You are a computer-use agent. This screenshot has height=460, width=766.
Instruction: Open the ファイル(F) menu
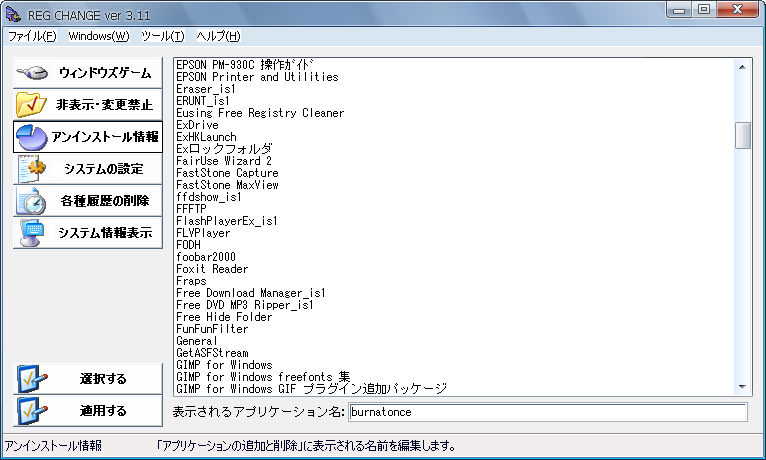pyautogui.click(x=32, y=36)
